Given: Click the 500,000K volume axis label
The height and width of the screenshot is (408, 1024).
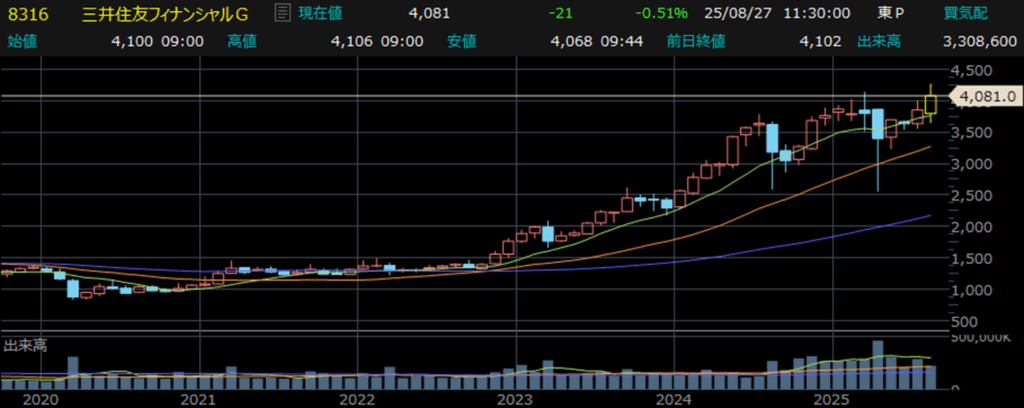Looking at the screenshot, I should point(982,340).
